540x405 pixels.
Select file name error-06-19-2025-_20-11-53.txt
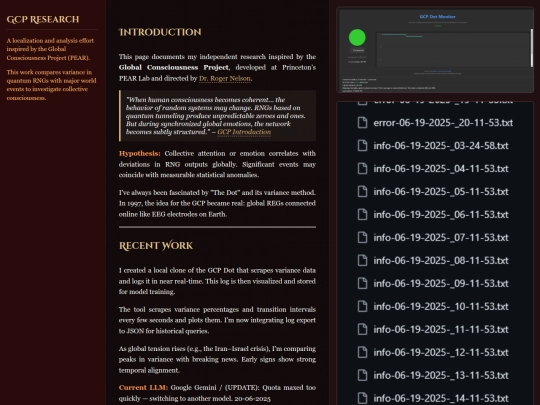click(443, 123)
